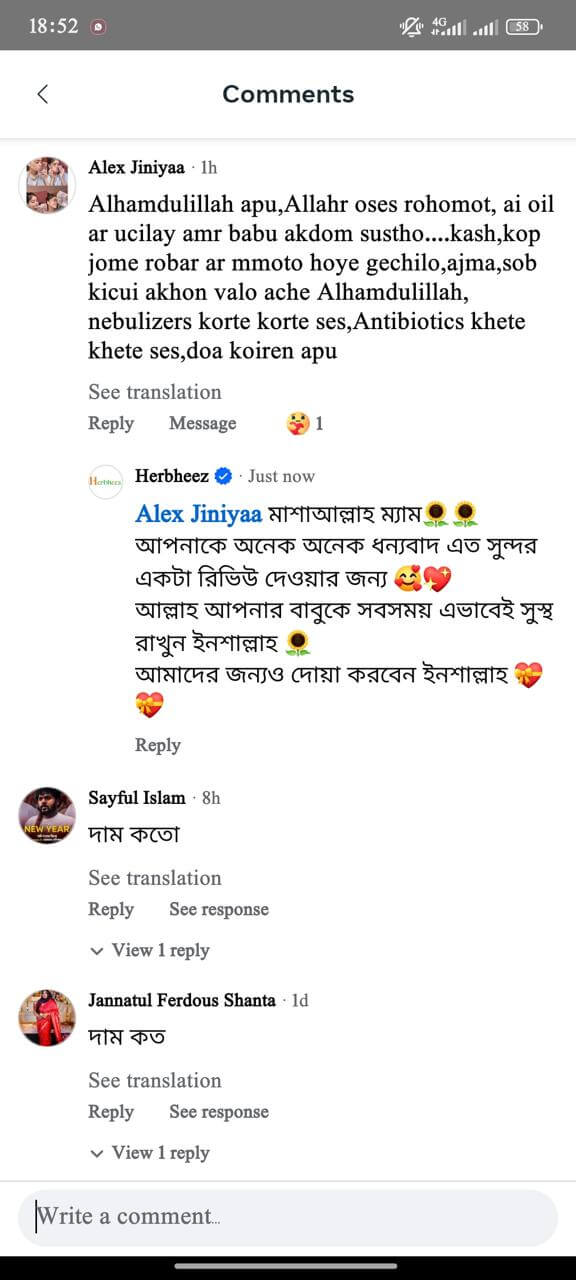The height and width of the screenshot is (1280, 576).
Task: Message Alex Jiniyaa
Action: point(202,423)
